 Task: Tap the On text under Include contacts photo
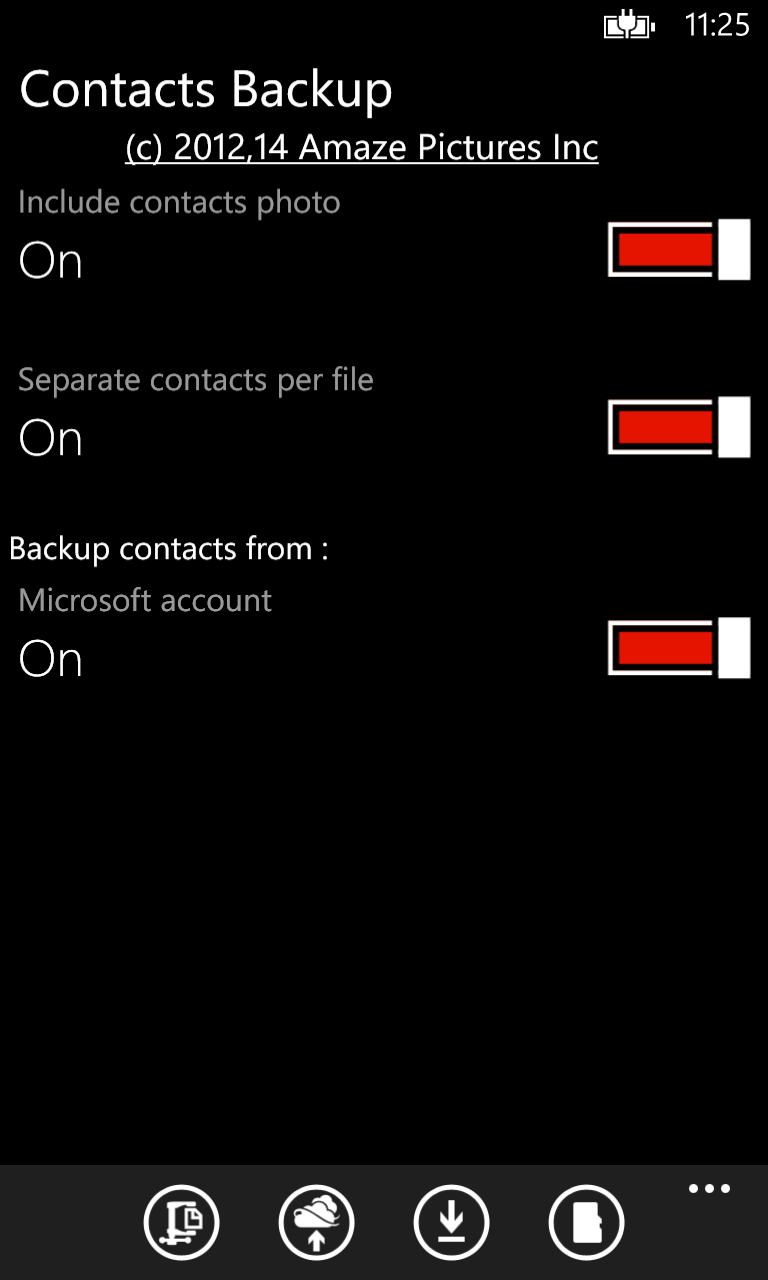[51, 261]
